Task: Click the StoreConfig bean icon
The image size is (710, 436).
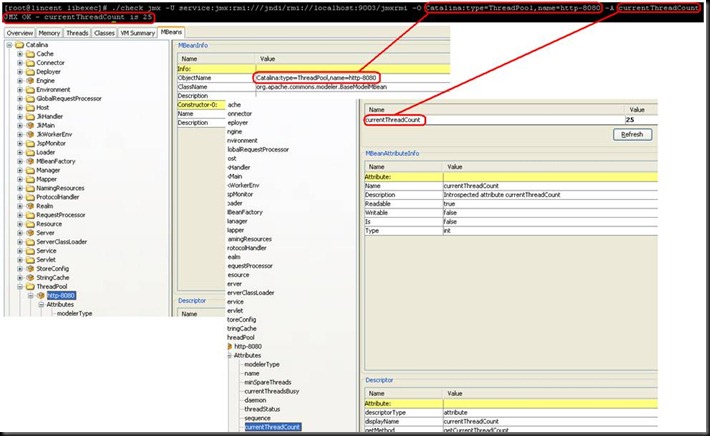Action: 29,267
